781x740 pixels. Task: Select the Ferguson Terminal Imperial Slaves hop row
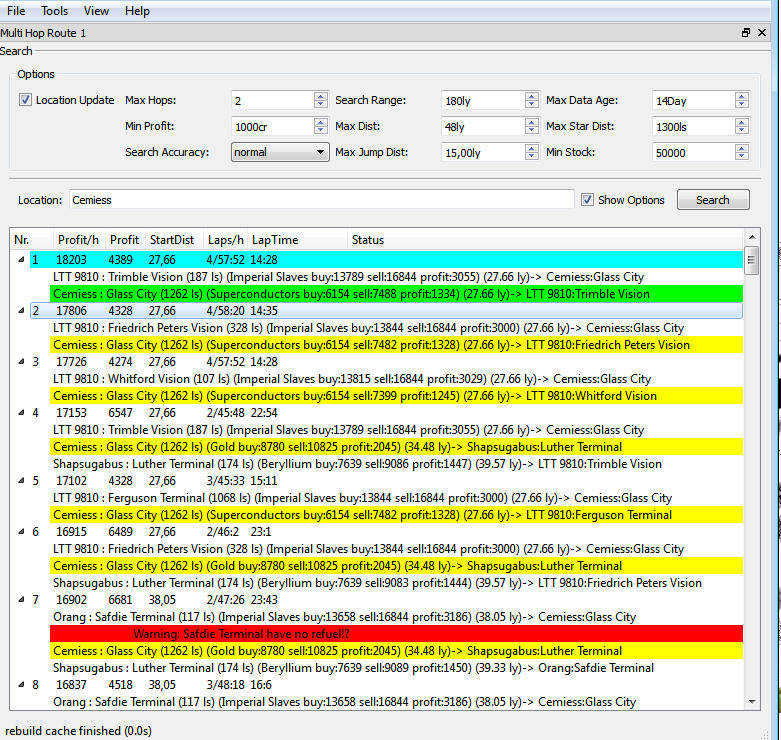[x=396, y=497]
